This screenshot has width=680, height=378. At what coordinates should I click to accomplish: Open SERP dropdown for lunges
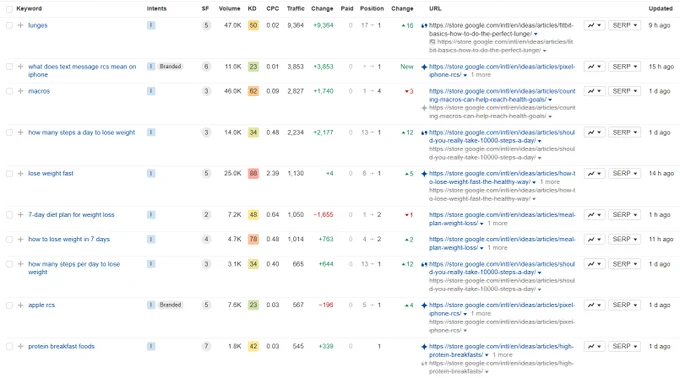(x=624, y=25)
